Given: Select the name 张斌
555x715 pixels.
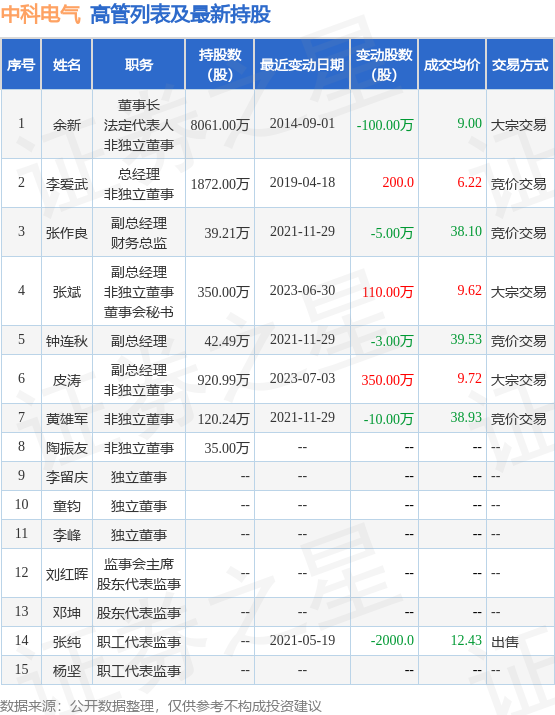Looking at the screenshot, I should tap(67, 292).
